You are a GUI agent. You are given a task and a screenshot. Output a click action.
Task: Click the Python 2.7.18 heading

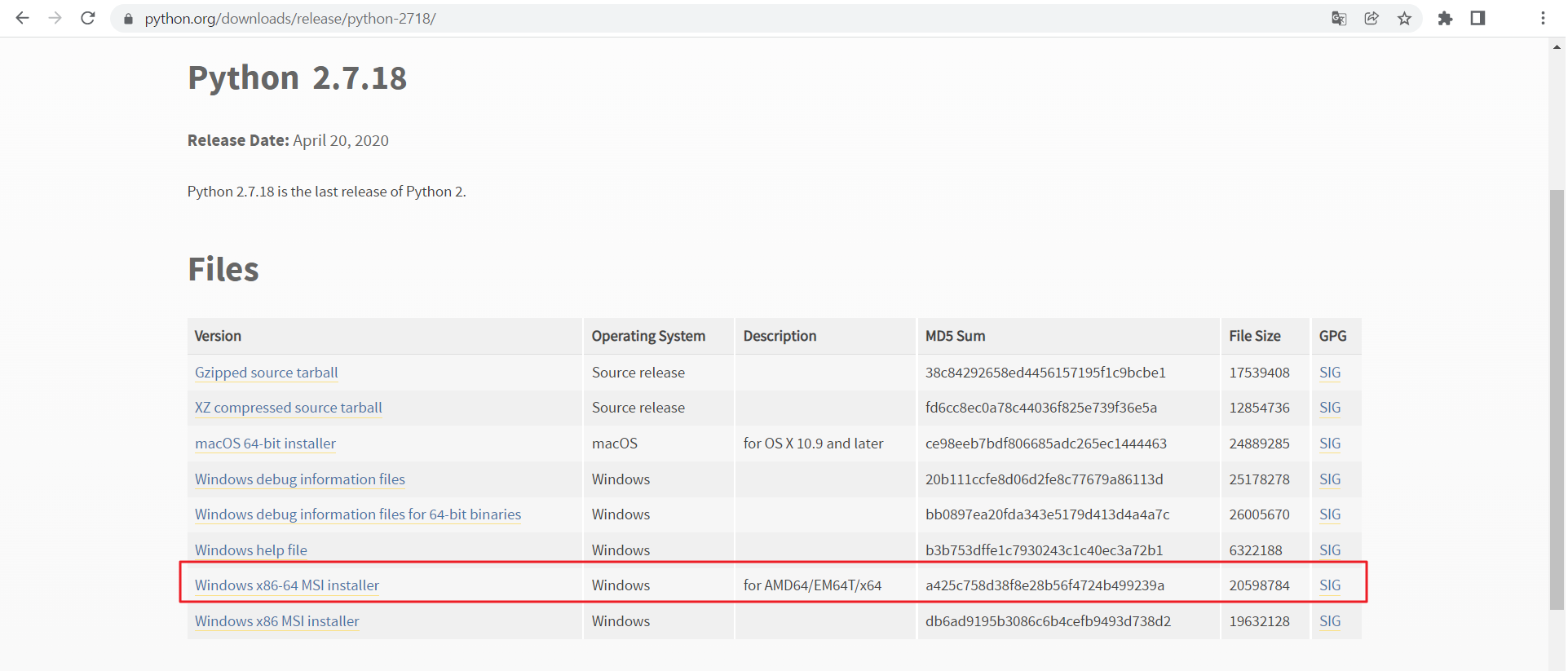coord(297,78)
